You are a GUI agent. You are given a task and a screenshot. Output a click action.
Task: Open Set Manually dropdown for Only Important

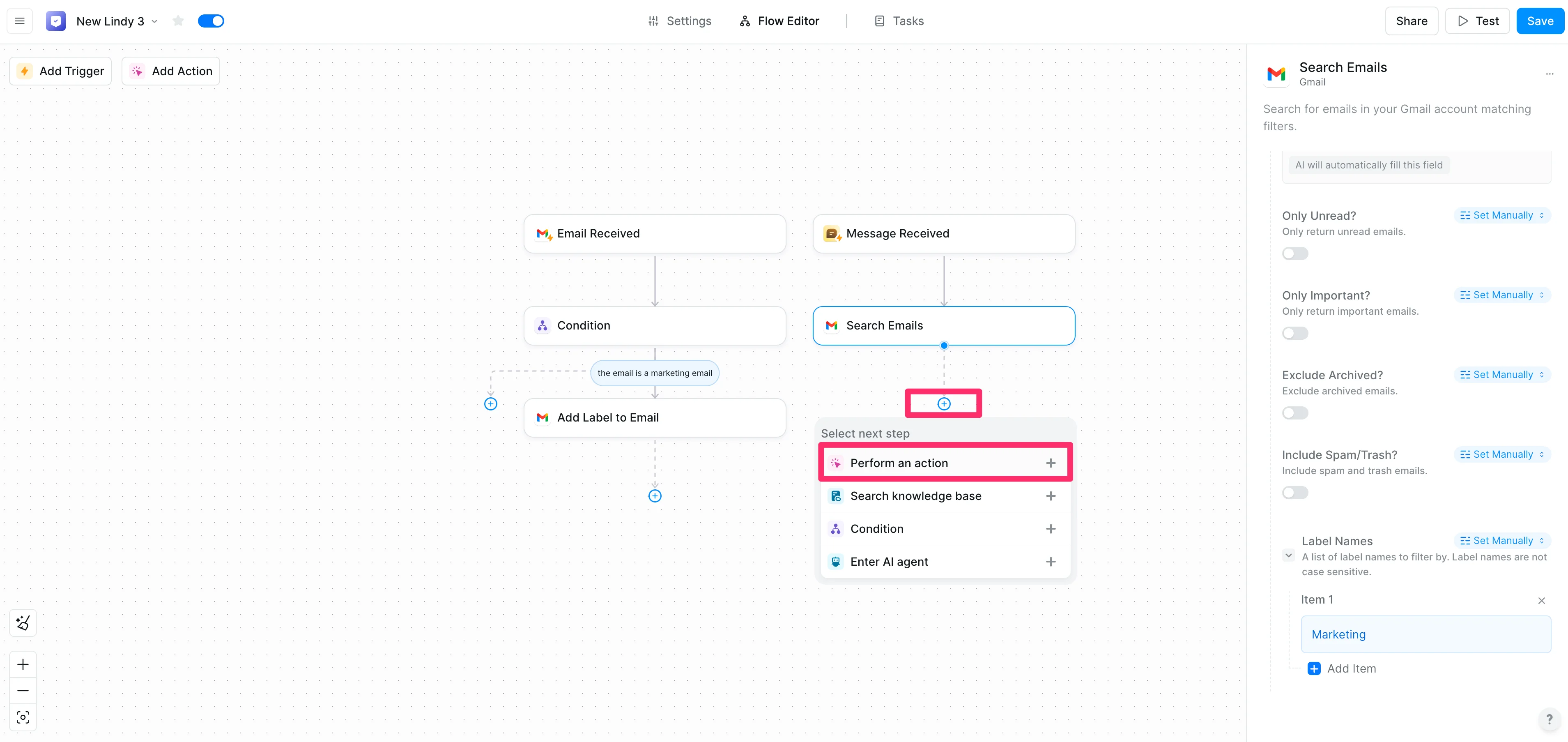pyautogui.click(x=1501, y=295)
